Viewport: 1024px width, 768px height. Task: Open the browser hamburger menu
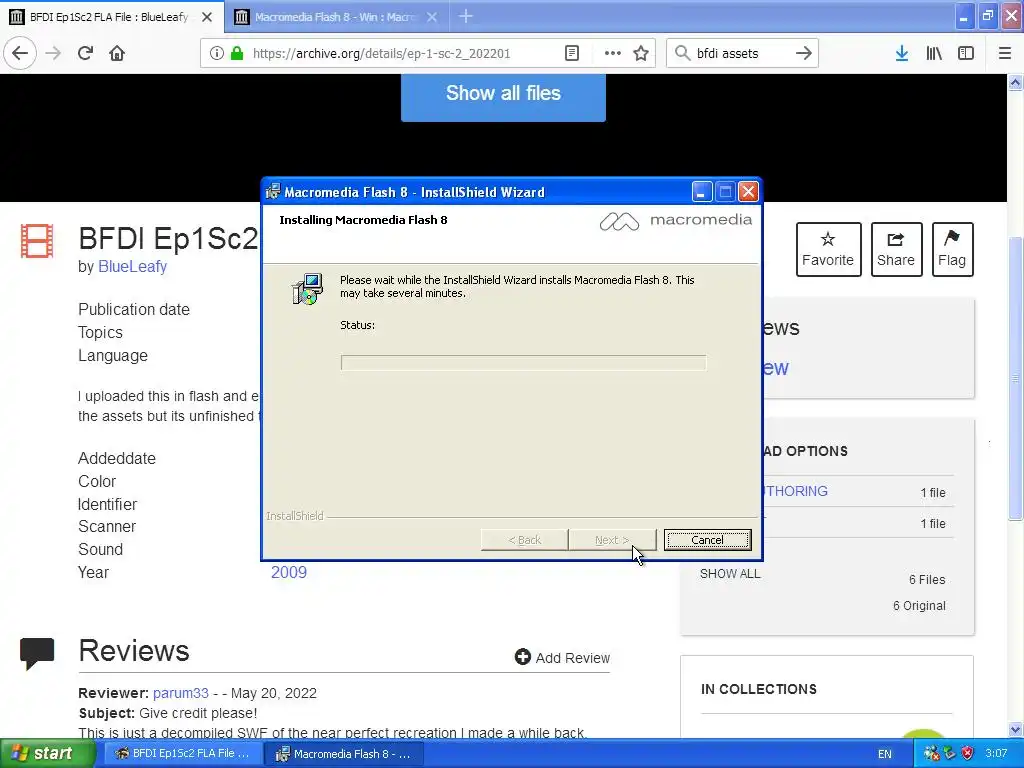tap(1004, 53)
